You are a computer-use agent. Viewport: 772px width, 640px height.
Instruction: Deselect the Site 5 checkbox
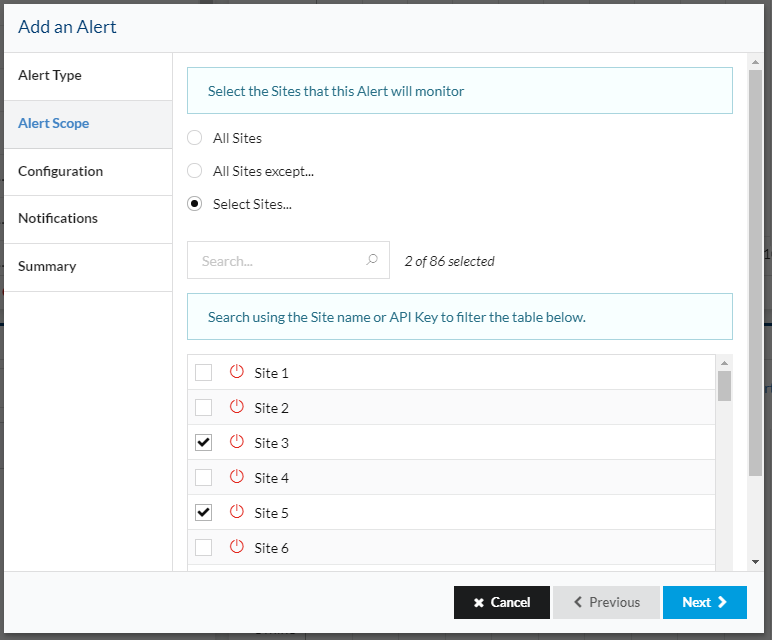click(x=203, y=512)
